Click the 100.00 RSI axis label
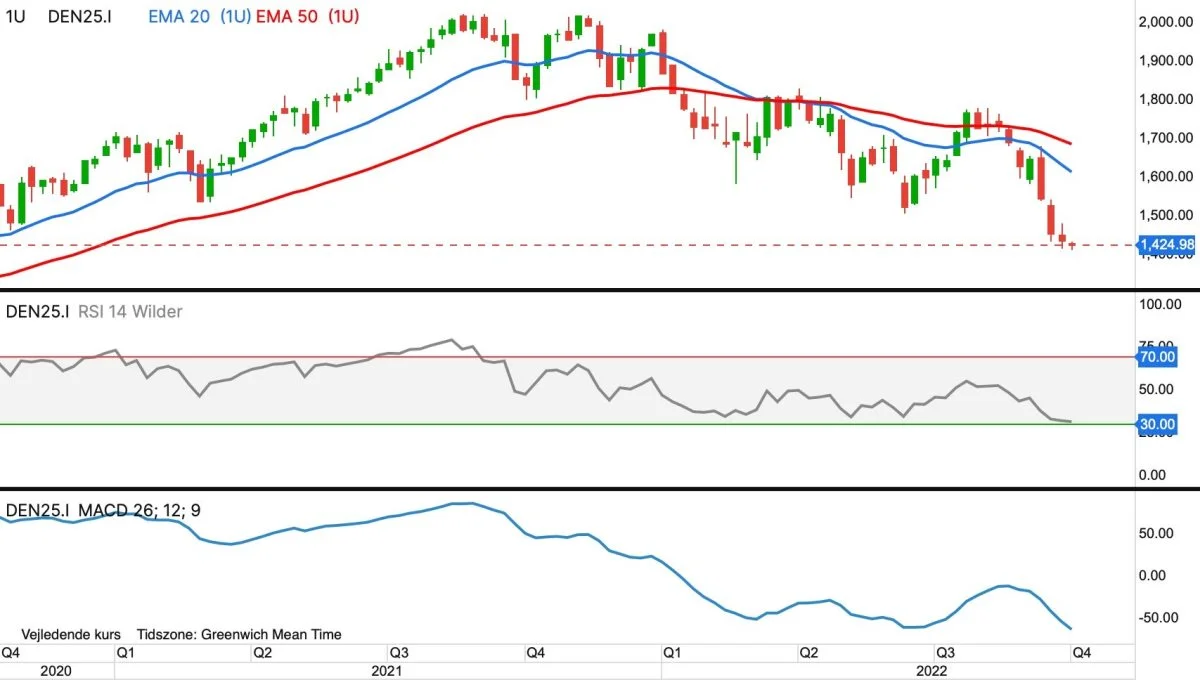The width and height of the screenshot is (1200, 680). point(1162,304)
